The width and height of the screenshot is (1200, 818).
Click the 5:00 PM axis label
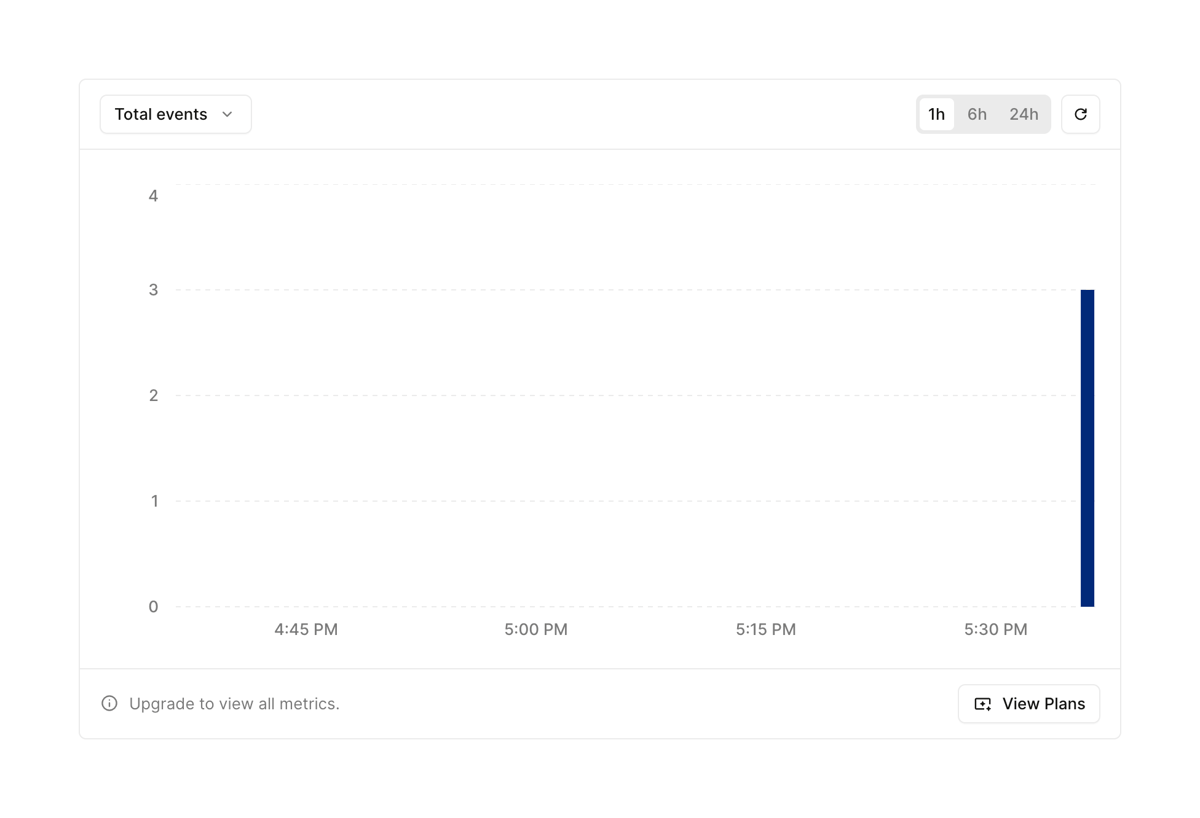536,629
